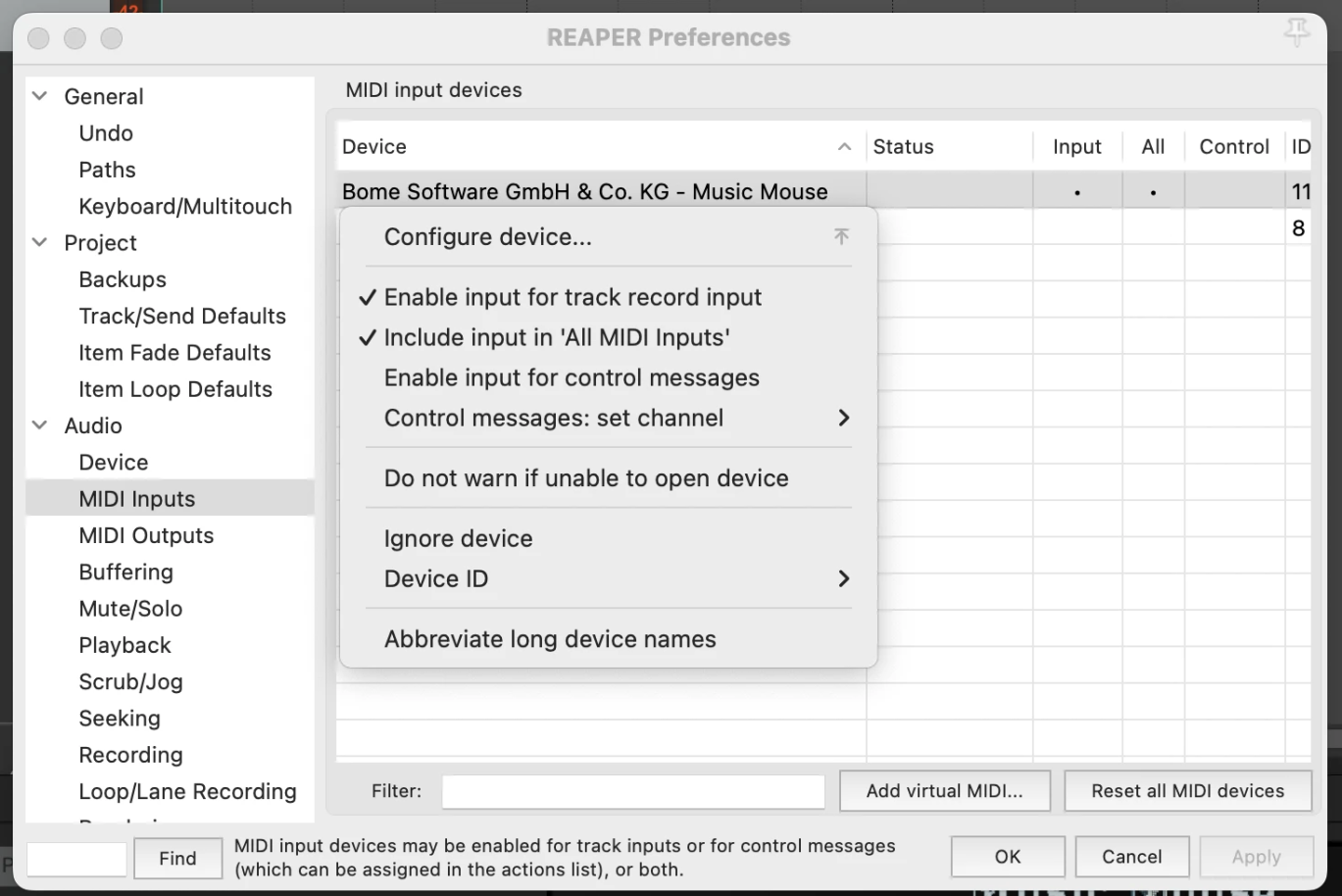
Task: Click the pin icon in the title bar
Action: 1296,34
